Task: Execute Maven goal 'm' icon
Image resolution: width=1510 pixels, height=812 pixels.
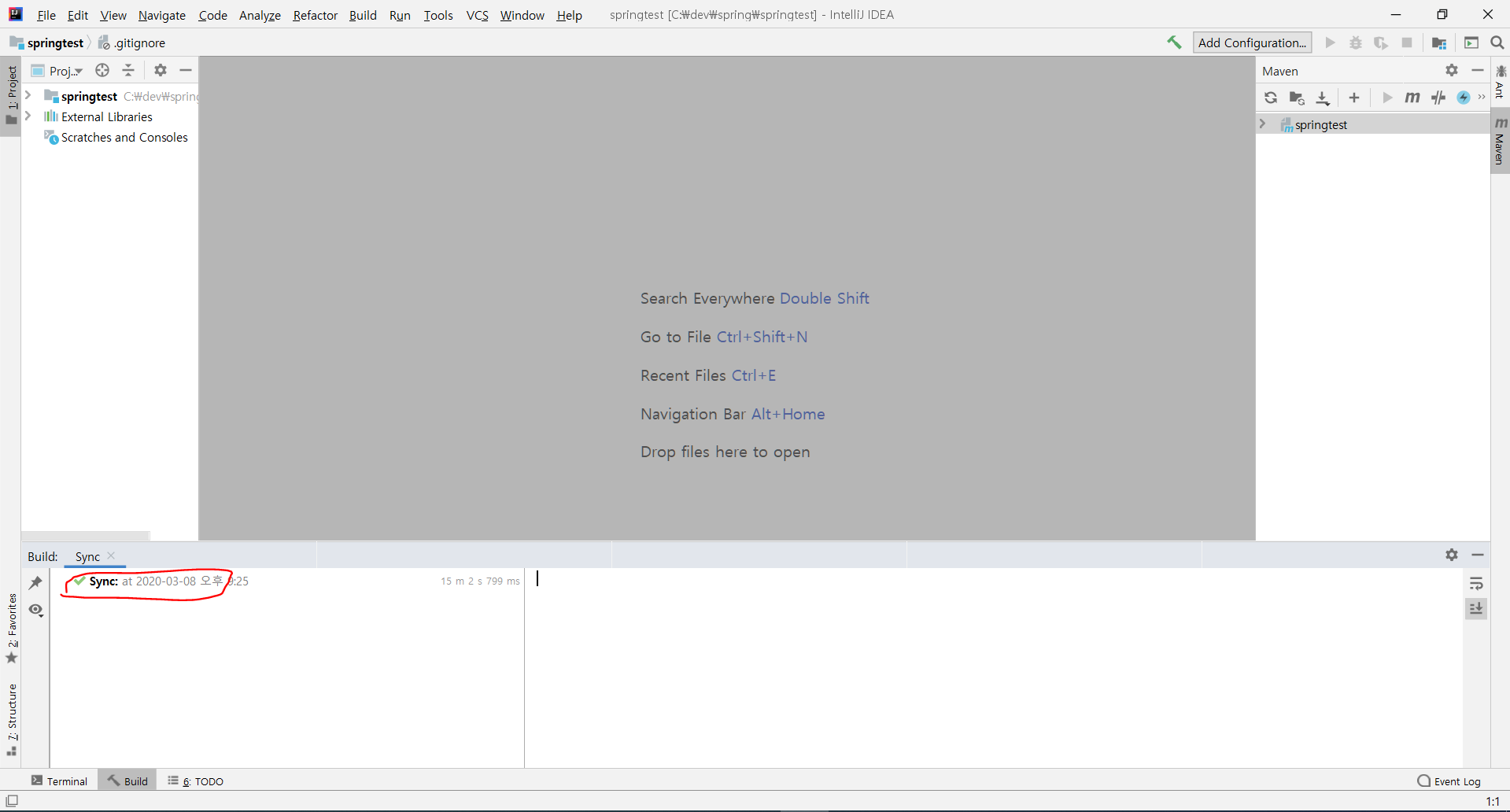Action: pyautogui.click(x=1412, y=98)
